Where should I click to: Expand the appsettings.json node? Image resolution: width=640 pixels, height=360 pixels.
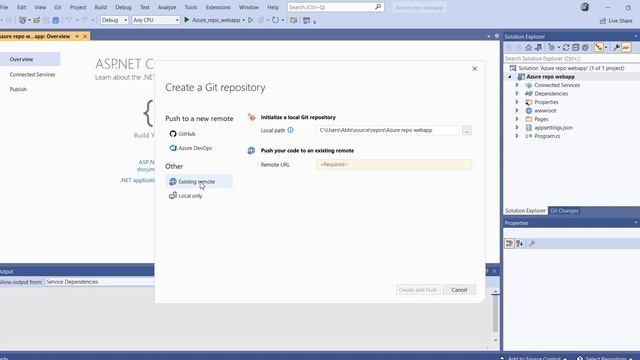517,128
